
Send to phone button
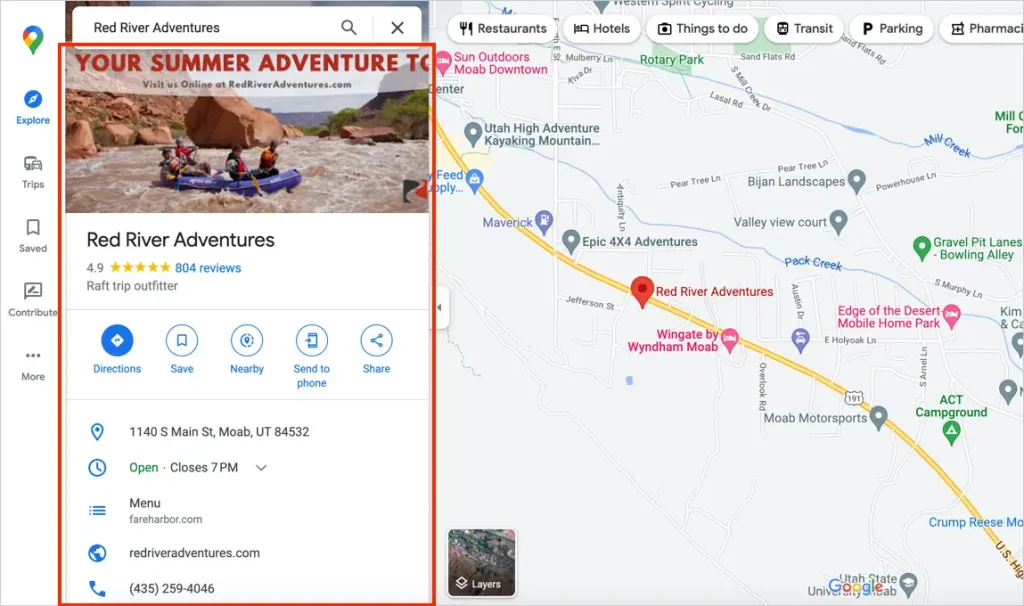click(312, 357)
